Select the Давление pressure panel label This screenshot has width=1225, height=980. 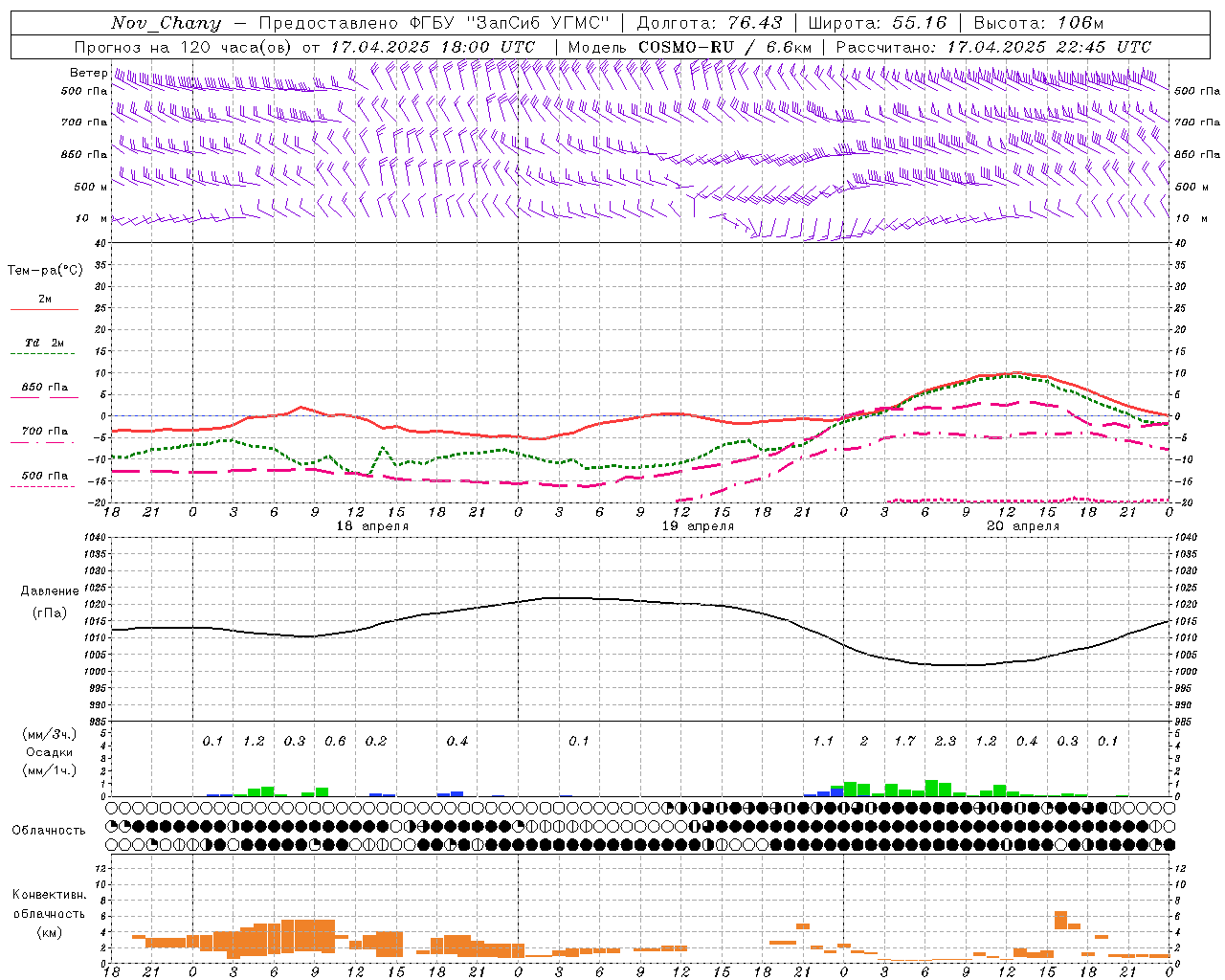(x=49, y=591)
